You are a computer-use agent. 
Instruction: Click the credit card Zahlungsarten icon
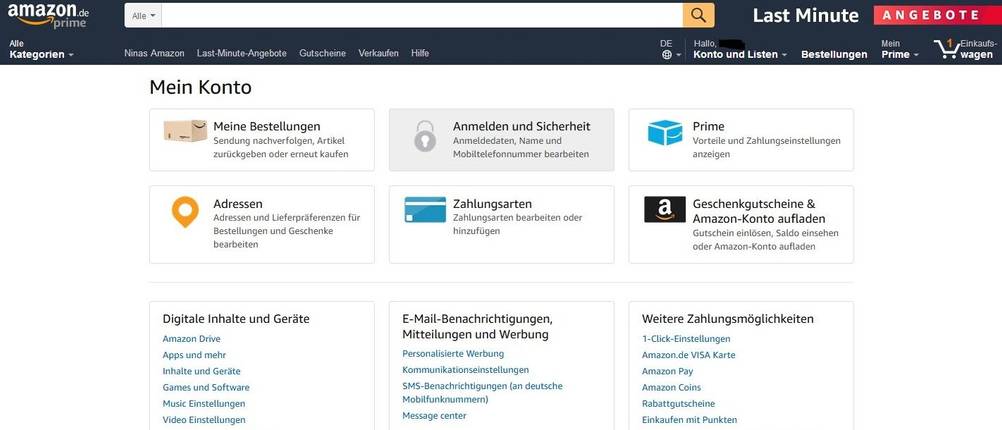coord(425,209)
